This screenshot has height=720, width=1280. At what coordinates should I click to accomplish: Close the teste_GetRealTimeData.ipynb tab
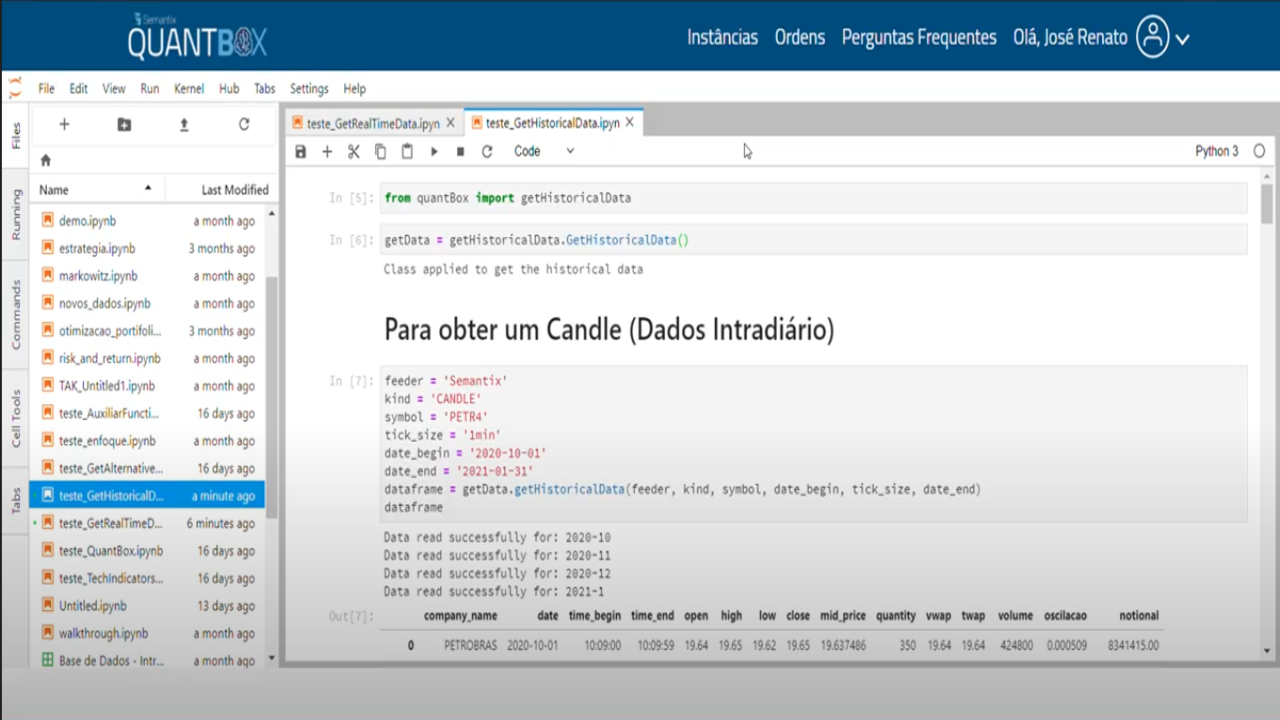tap(450, 123)
